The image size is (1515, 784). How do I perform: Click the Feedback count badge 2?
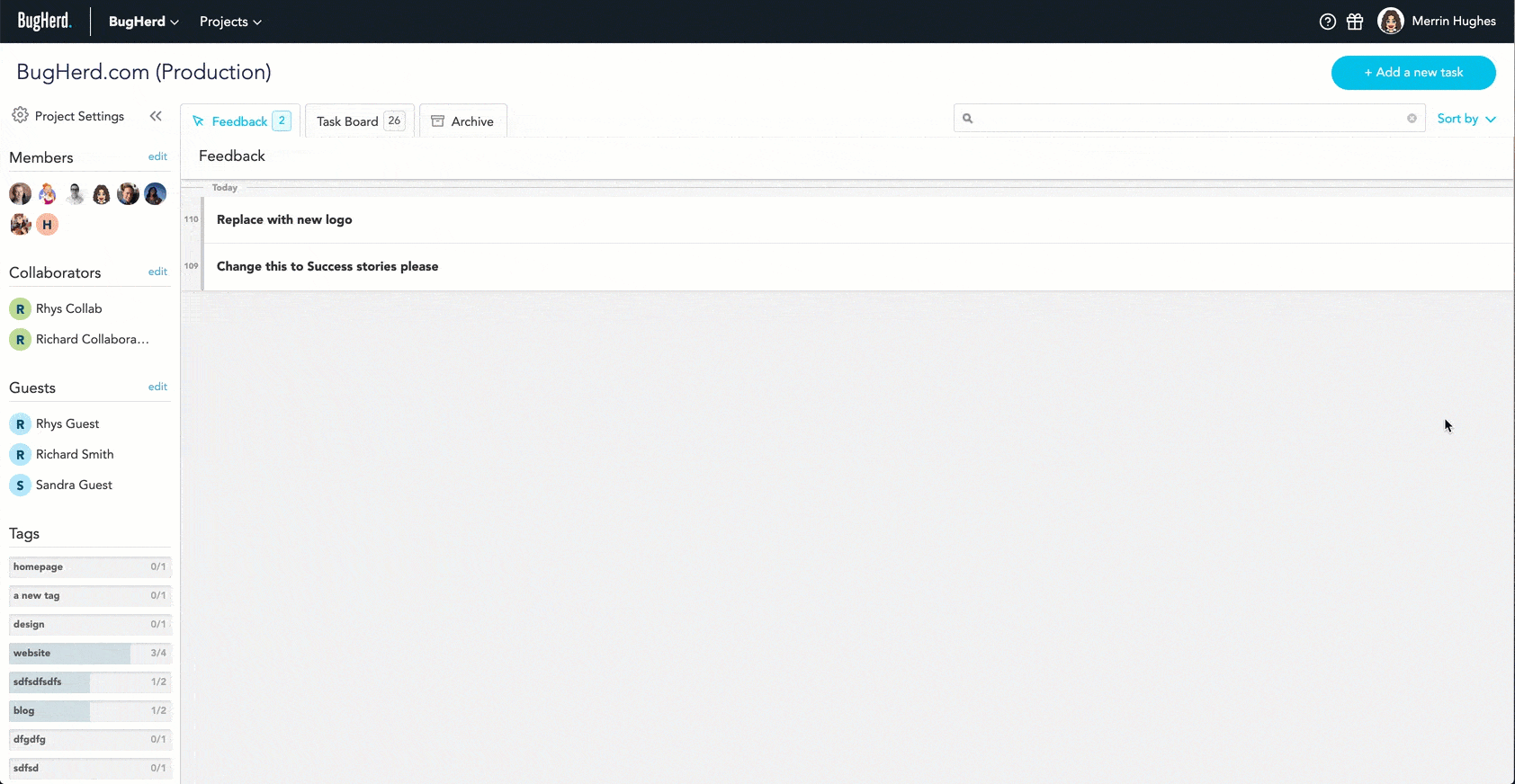coord(282,120)
